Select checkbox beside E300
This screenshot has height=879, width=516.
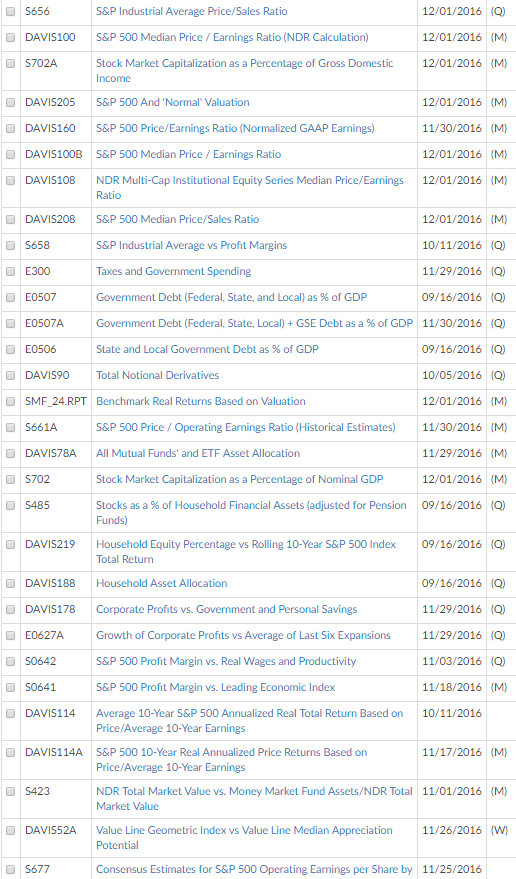coord(10,272)
